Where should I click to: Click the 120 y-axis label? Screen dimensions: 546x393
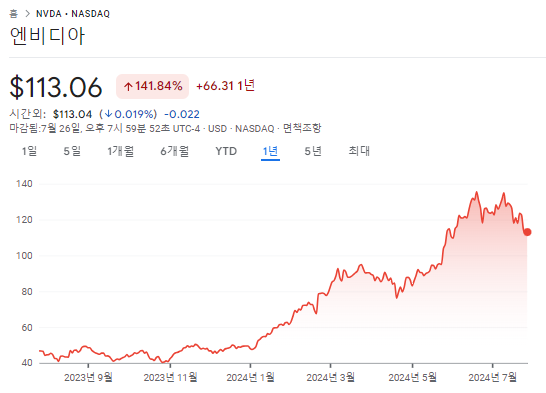click(x=24, y=220)
